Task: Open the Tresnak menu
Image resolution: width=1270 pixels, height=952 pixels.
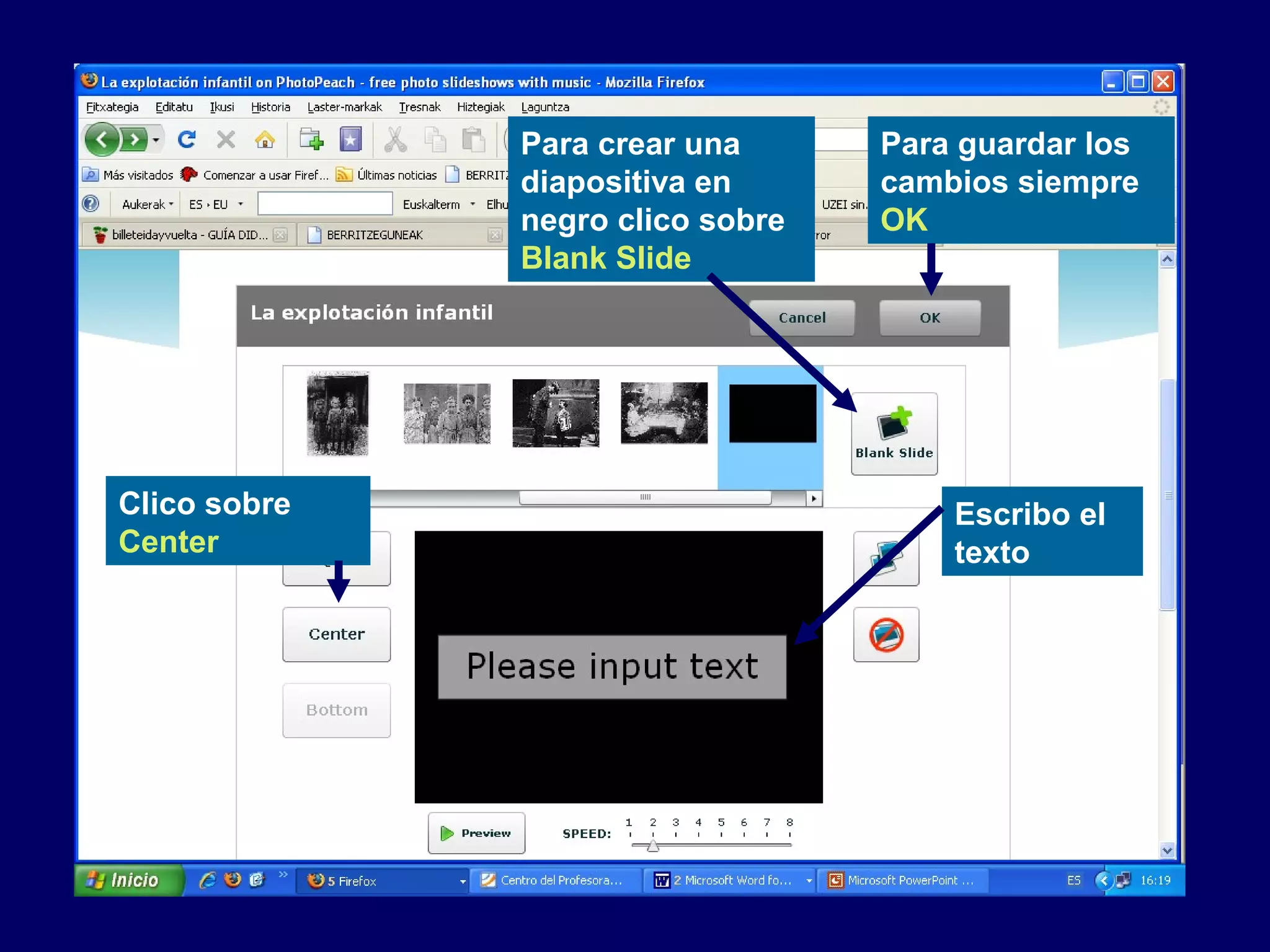Action: coord(419,107)
